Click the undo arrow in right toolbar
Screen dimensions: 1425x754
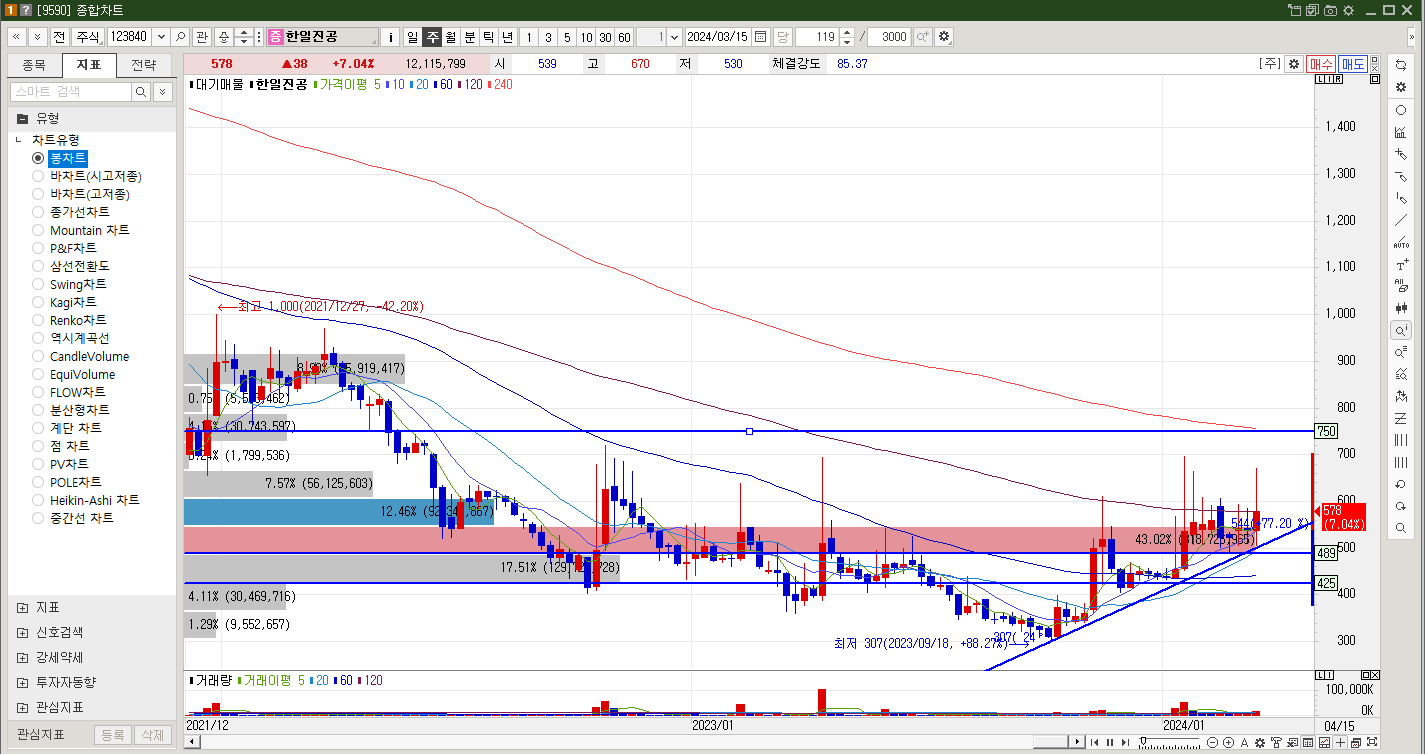[1401, 484]
